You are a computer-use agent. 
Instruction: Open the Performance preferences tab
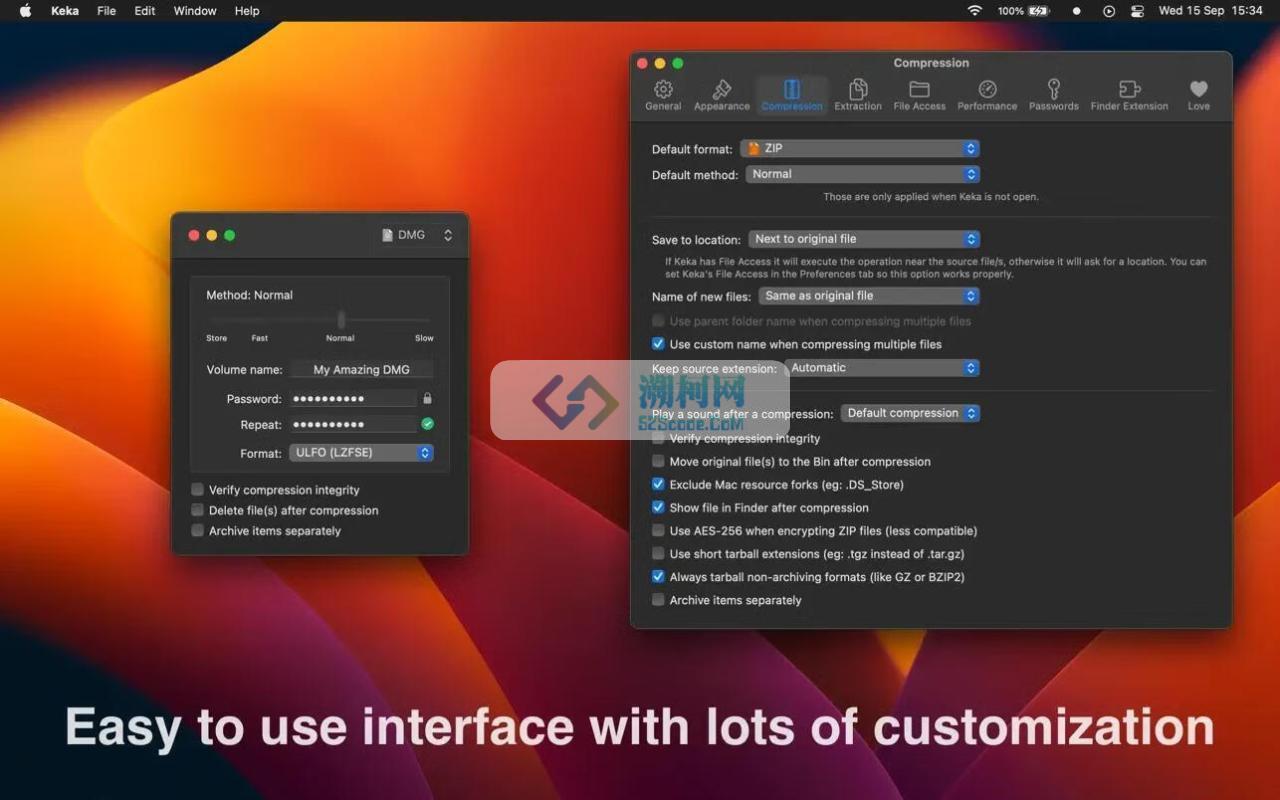point(987,95)
